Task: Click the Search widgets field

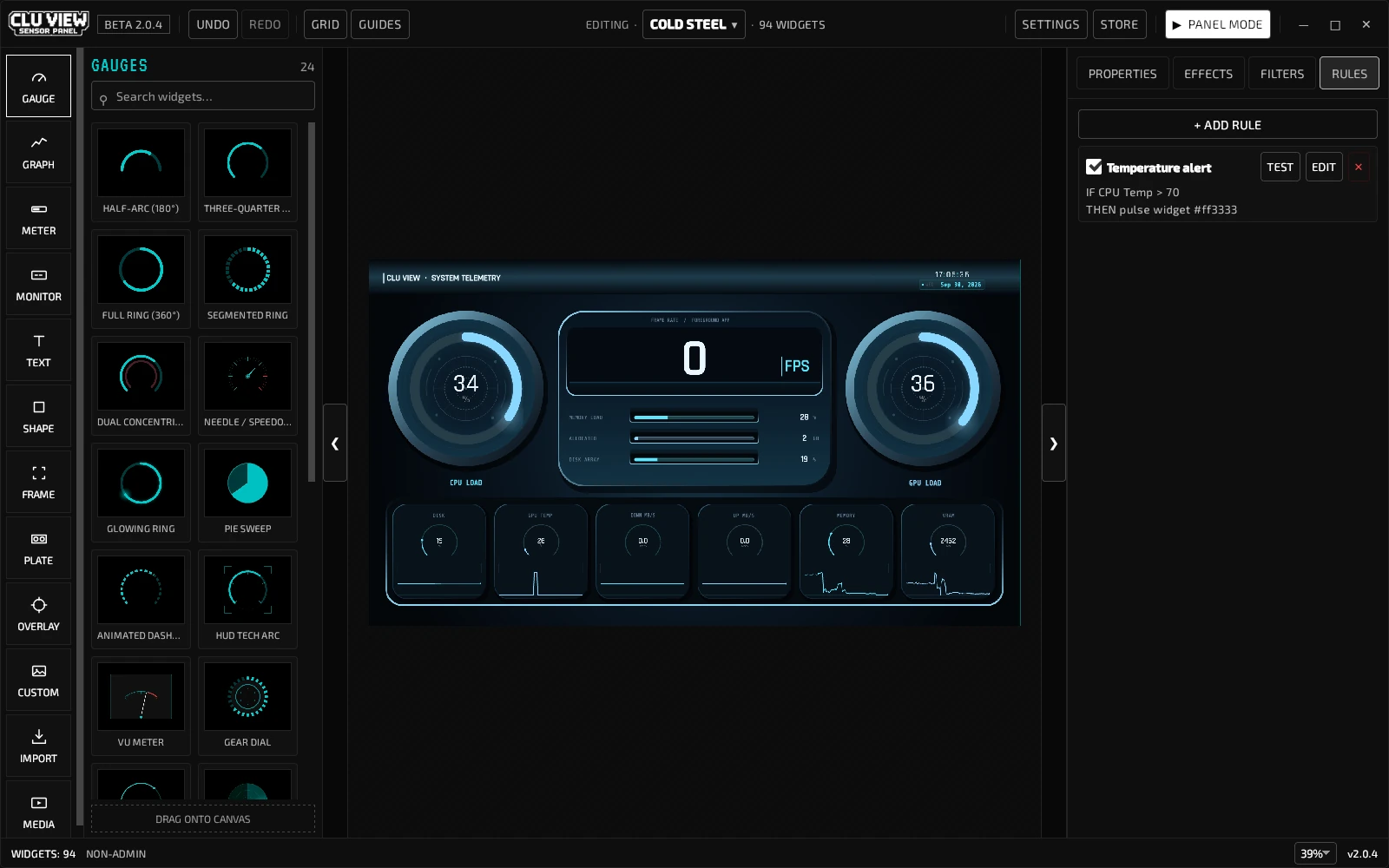Action: [203, 96]
